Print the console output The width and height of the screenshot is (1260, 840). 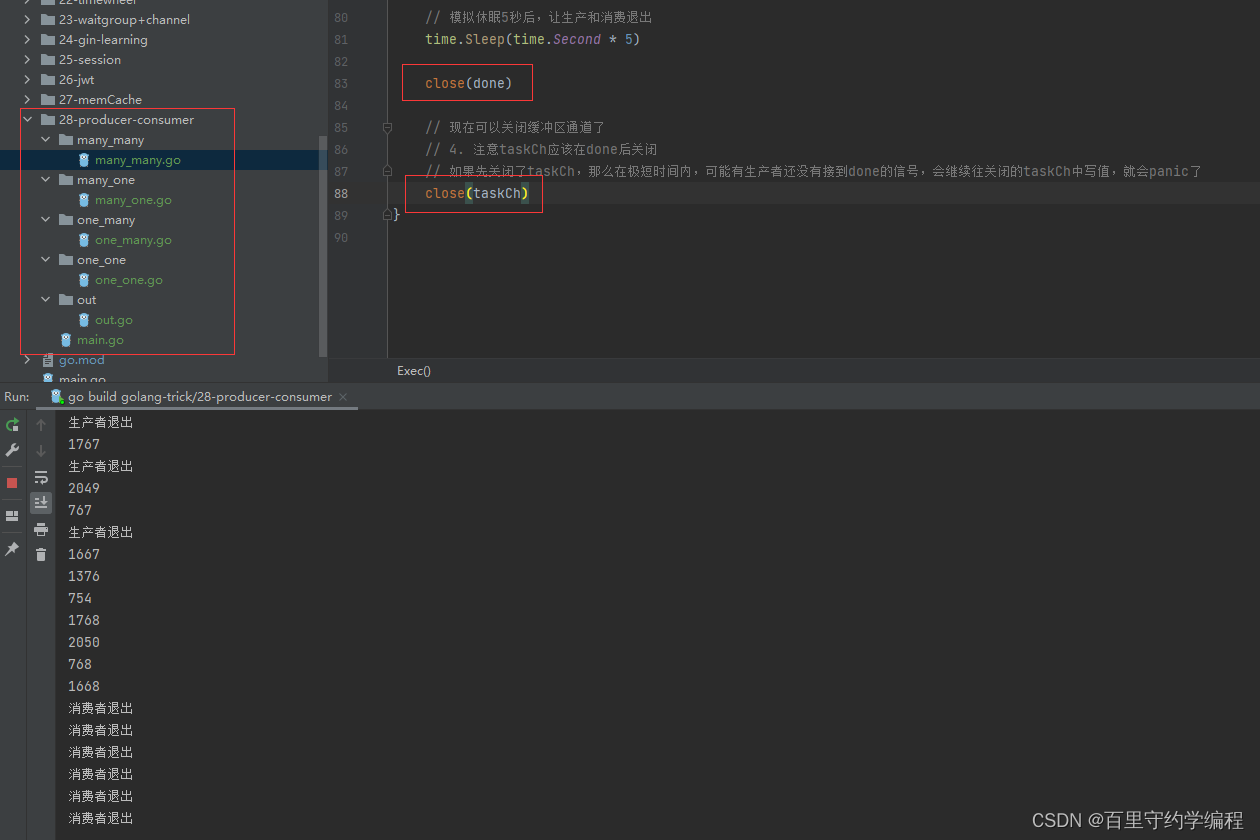coord(41,529)
